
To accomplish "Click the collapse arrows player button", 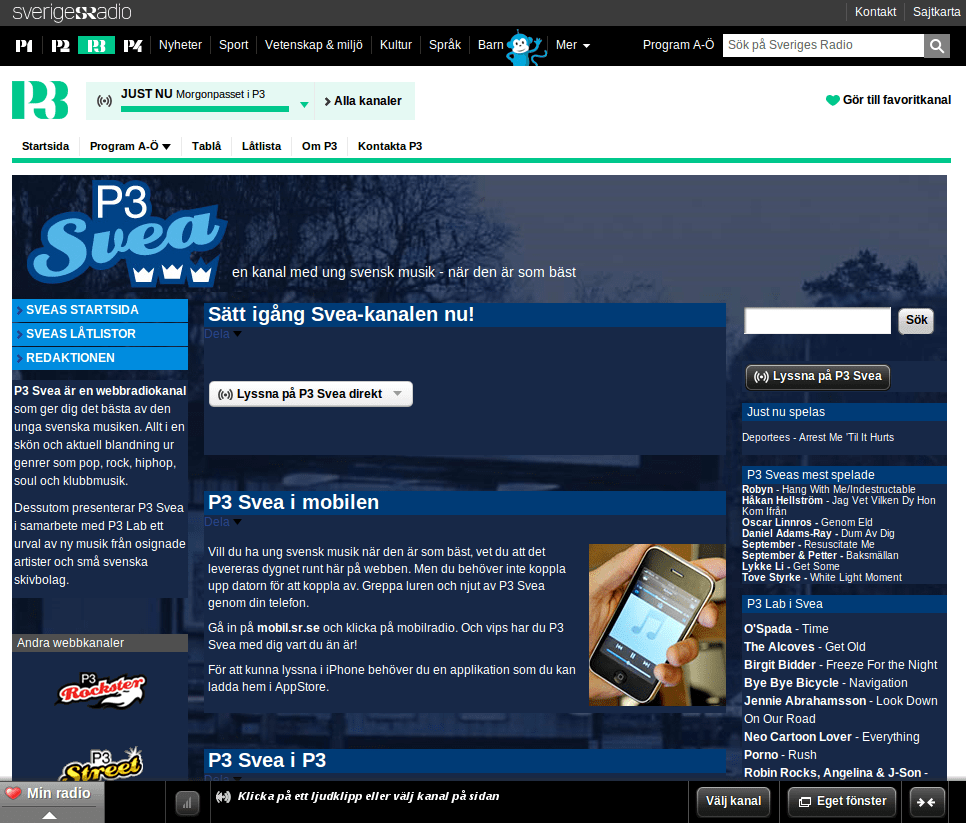I will point(926,801).
